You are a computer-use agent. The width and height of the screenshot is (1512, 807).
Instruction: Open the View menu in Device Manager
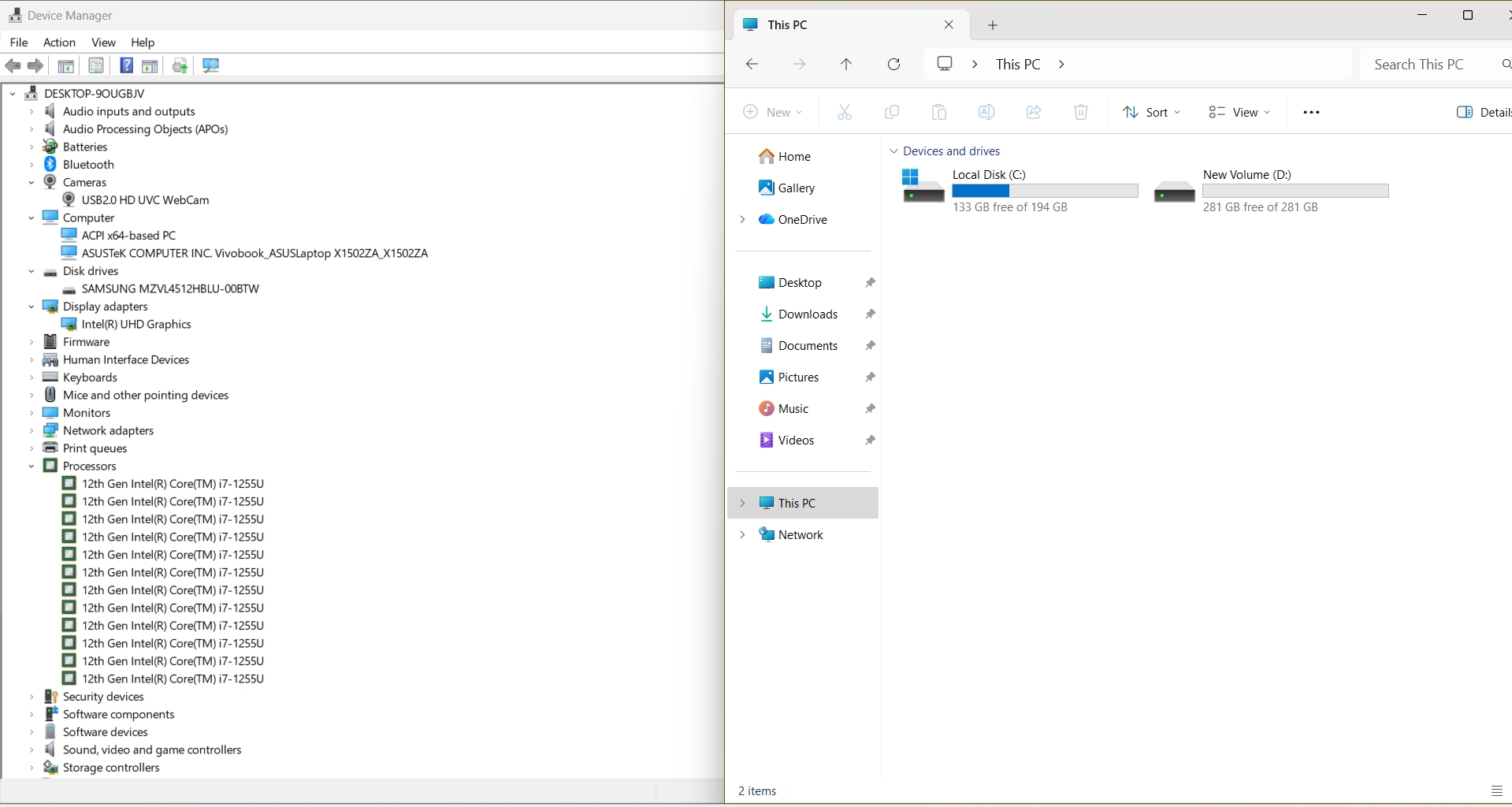pyautogui.click(x=103, y=43)
